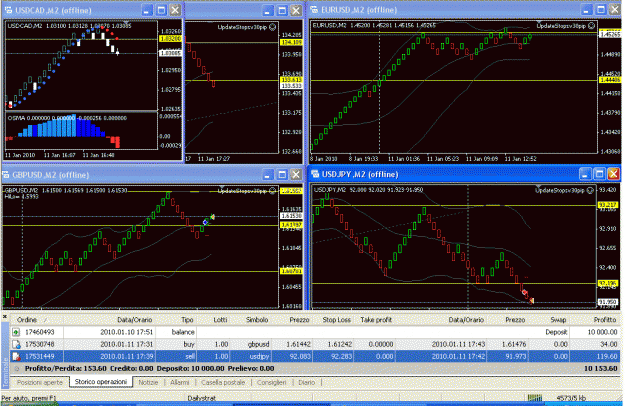This screenshot has width=625, height=406.
Task: Maximize the EURUSD,M2 chart window
Action: tap(600, 10)
